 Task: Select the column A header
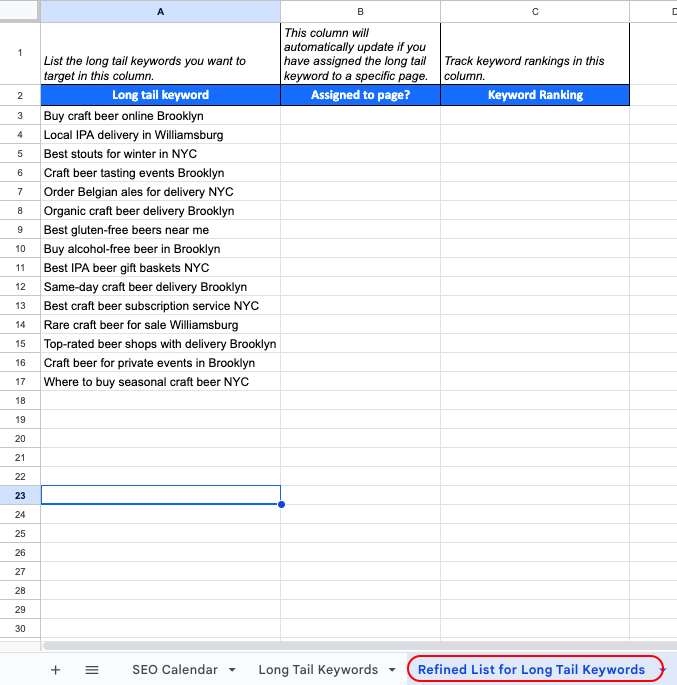tap(160, 11)
